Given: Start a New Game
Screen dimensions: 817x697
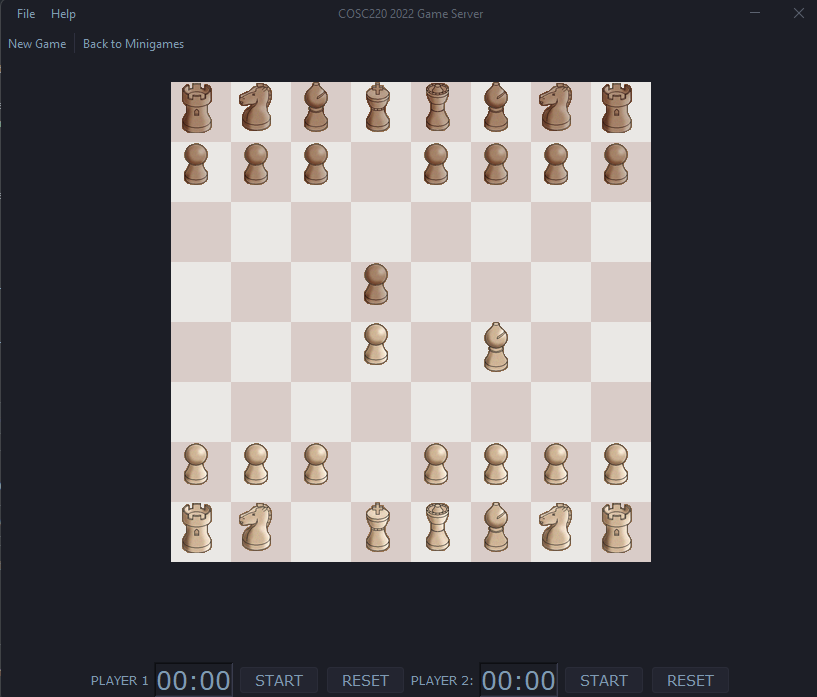Looking at the screenshot, I should (x=36, y=44).
